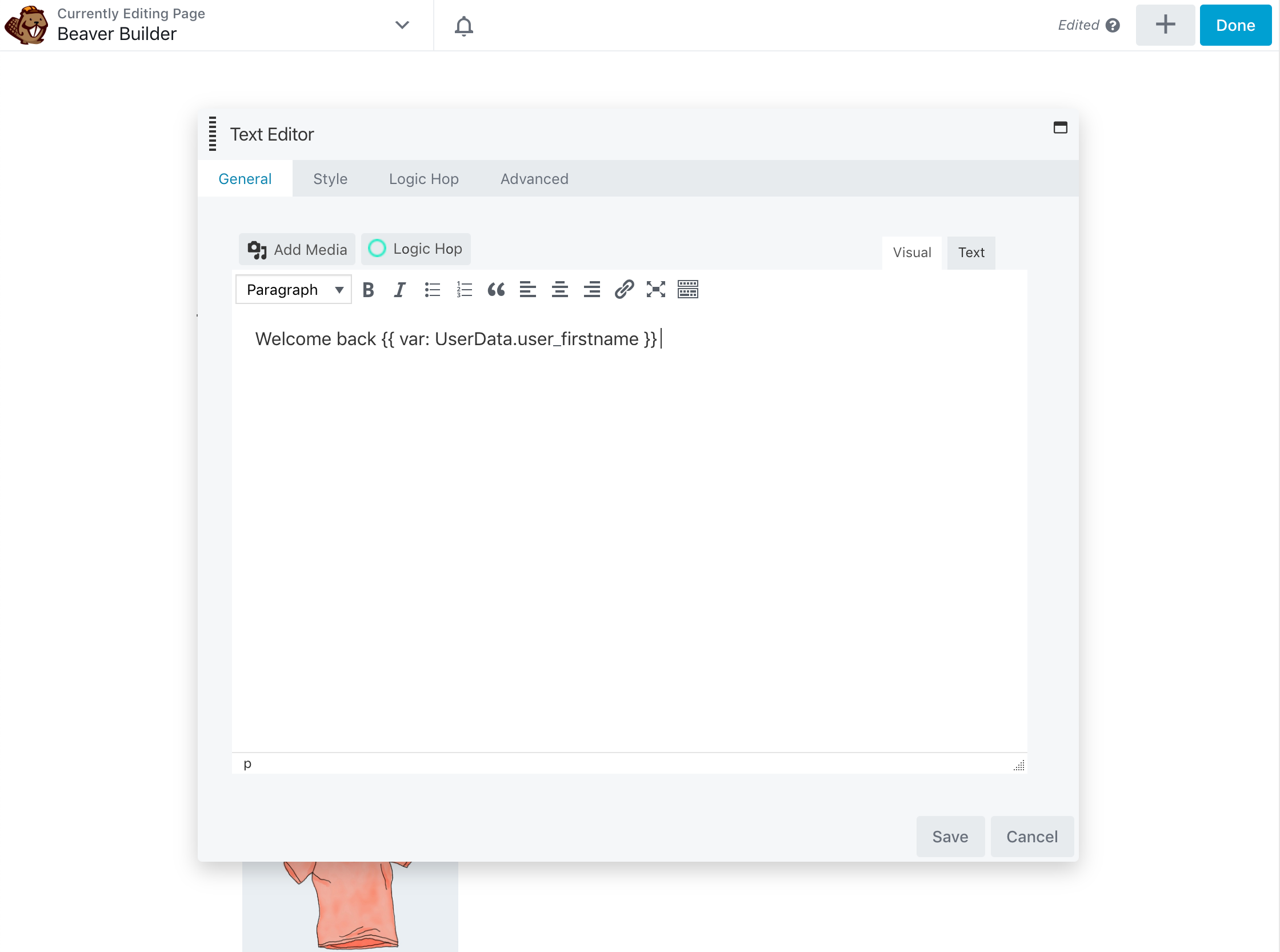Click the Done button
This screenshot has height=952, width=1280.
(x=1235, y=25)
